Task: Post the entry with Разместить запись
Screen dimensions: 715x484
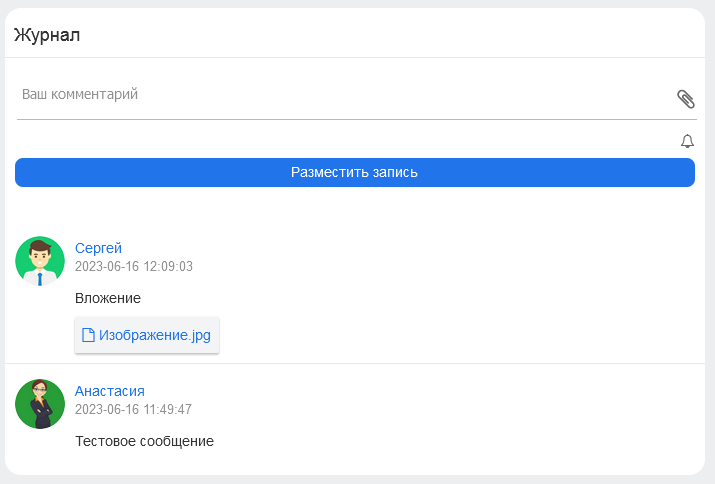Action: (x=355, y=172)
